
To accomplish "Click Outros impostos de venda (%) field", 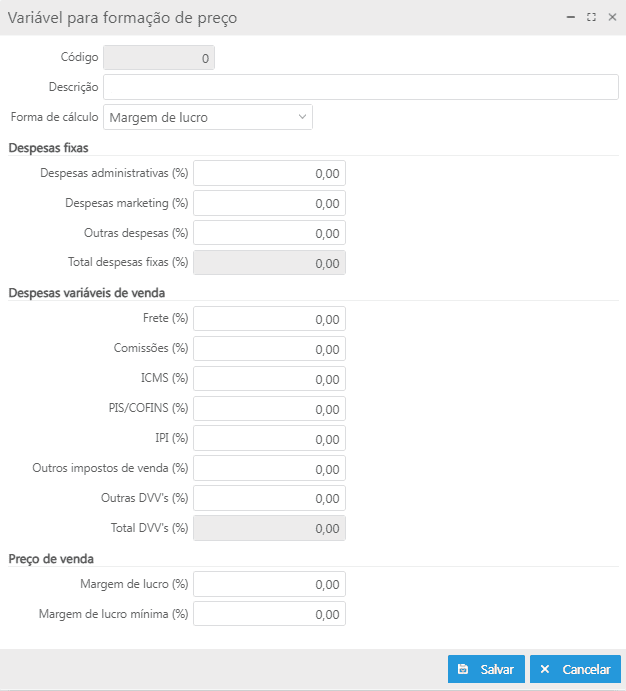I will click(269, 468).
